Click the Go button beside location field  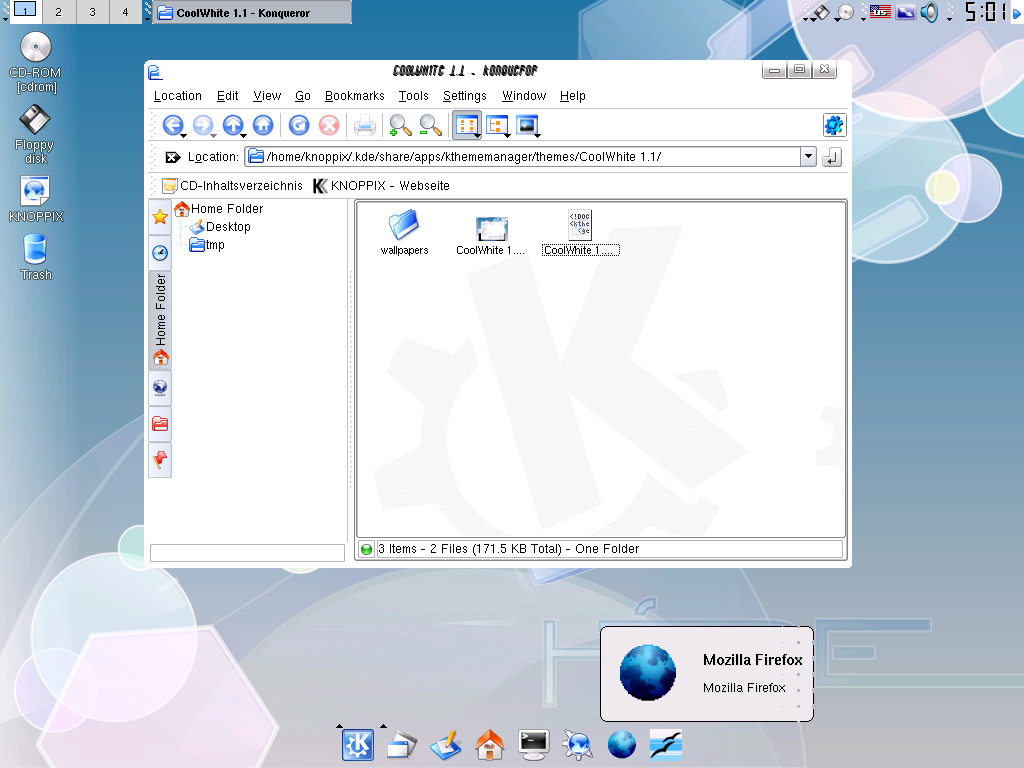pyautogui.click(x=831, y=157)
